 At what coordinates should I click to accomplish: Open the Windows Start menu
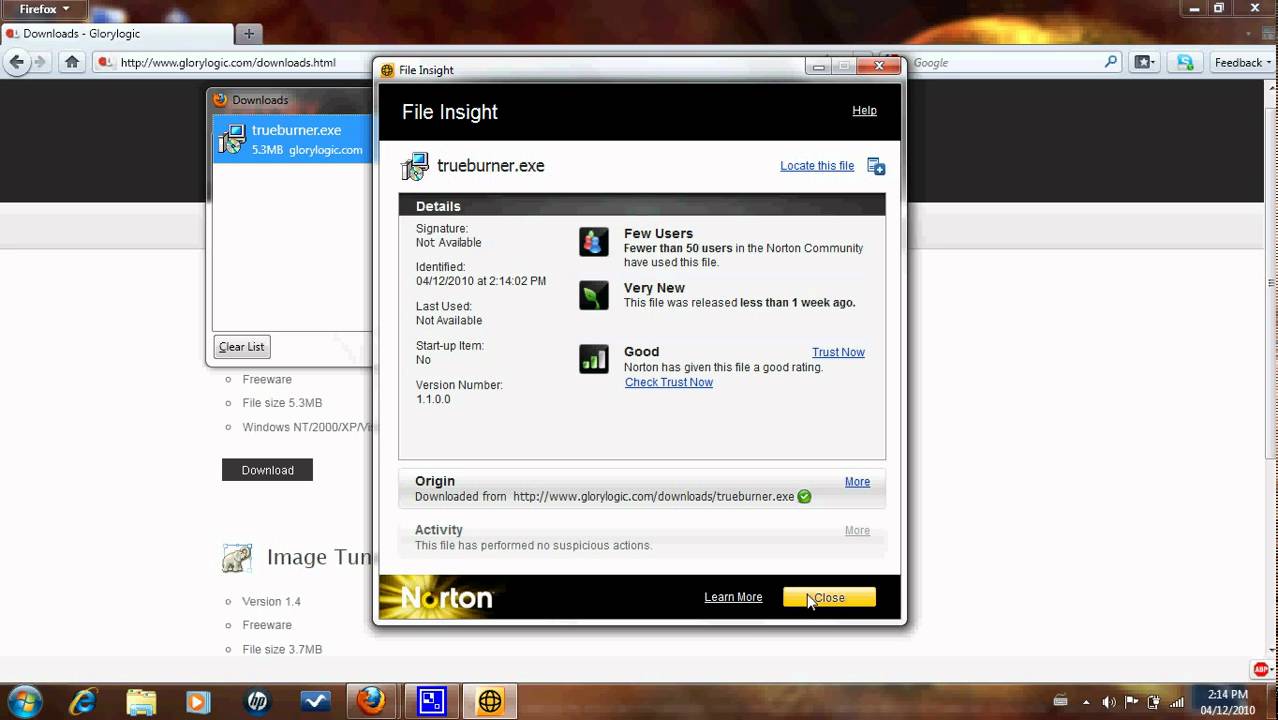coord(26,701)
